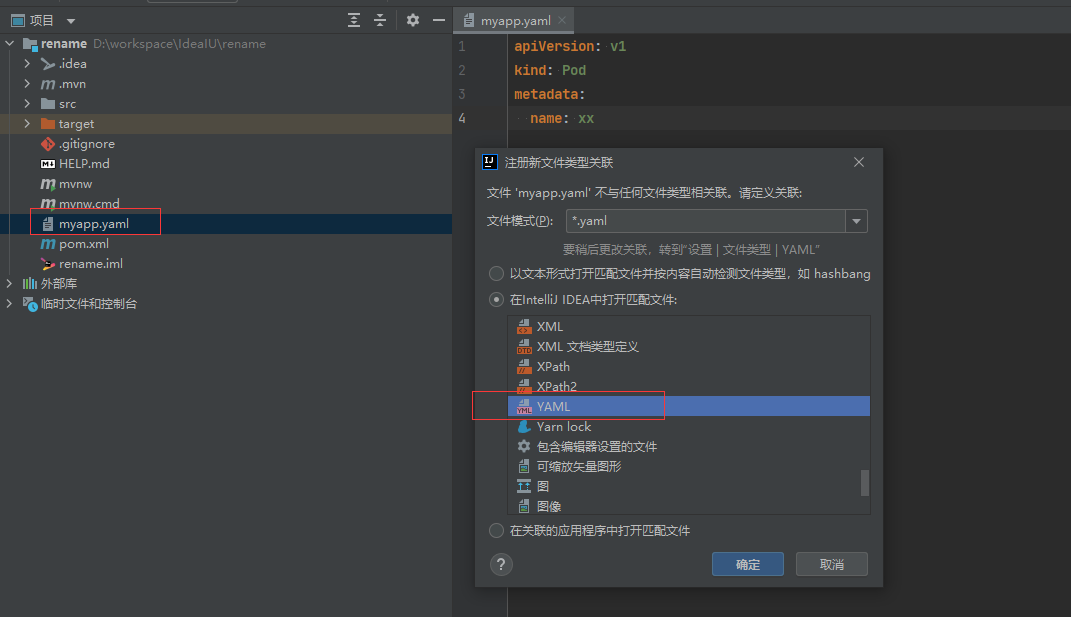Click the scratches 临时文件和控制台 icon

click(30, 303)
